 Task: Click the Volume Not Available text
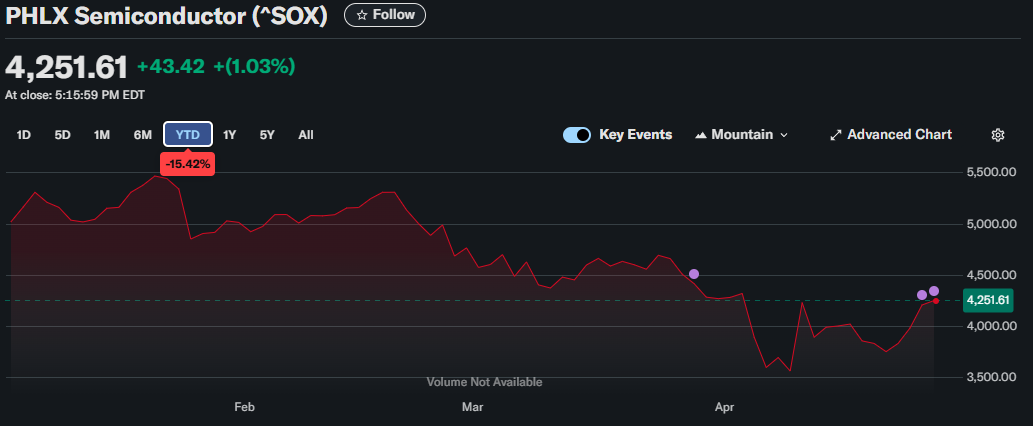tap(484, 382)
